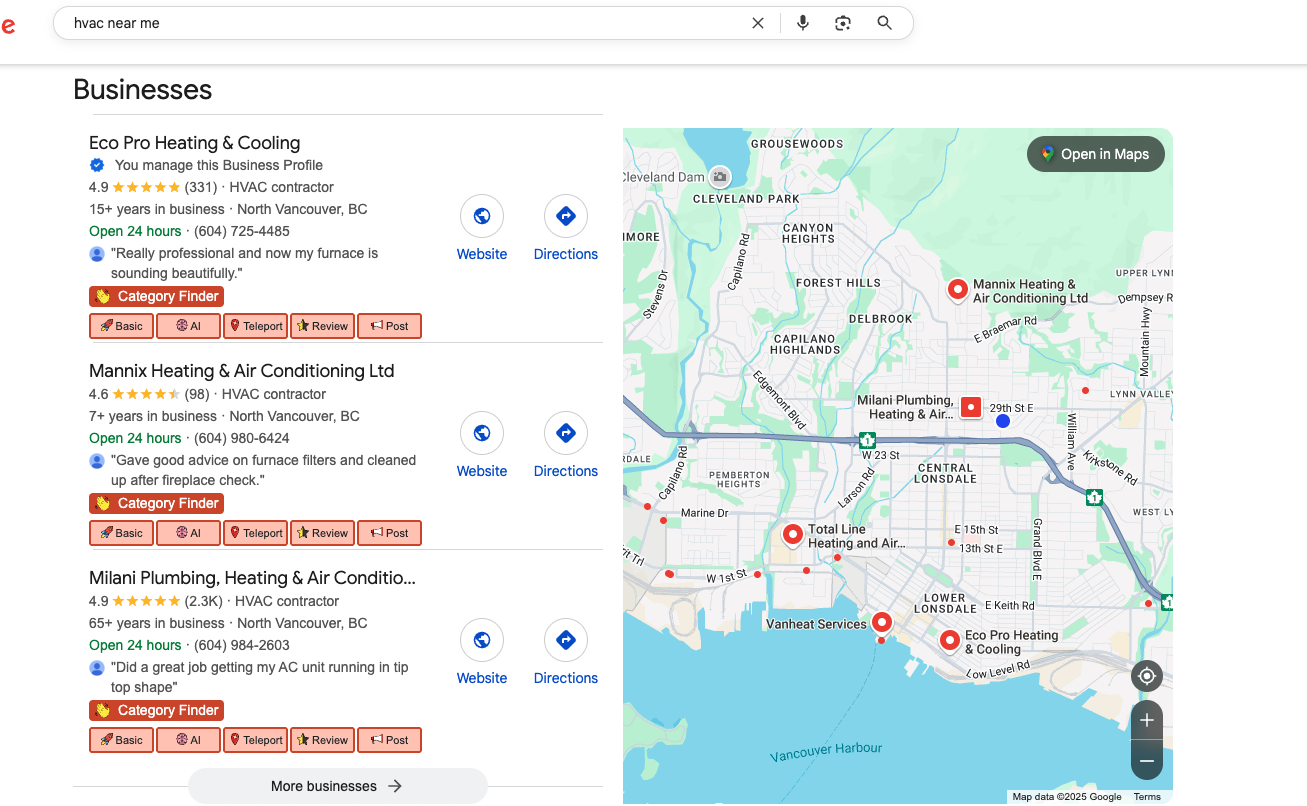This screenshot has height=806, width=1307.
Task: Get directions to Mannix Heating & Air Conditioning
Action: coord(565,433)
